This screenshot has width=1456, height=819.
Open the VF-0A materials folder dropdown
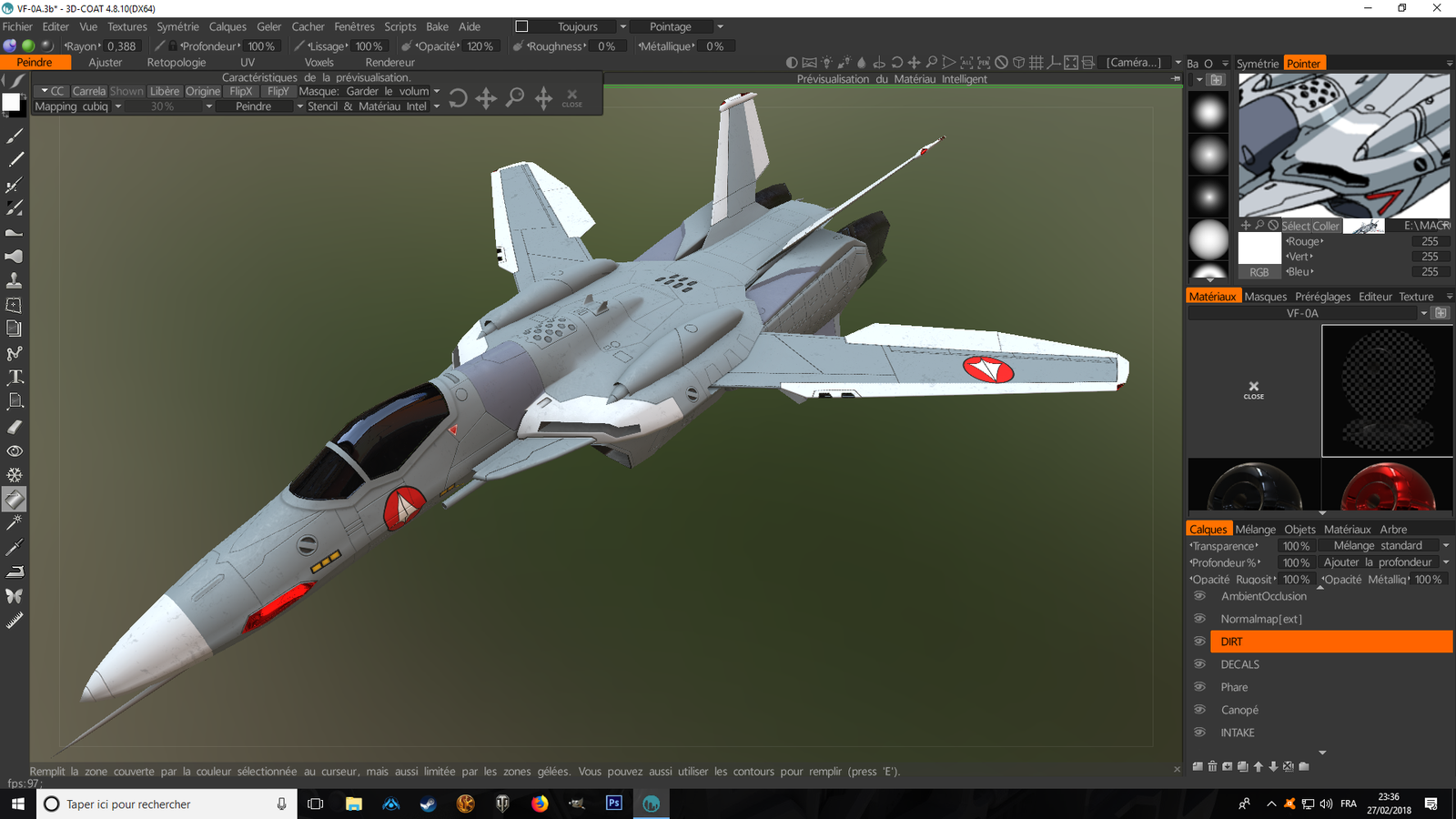pyautogui.click(x=1423, y=313)
